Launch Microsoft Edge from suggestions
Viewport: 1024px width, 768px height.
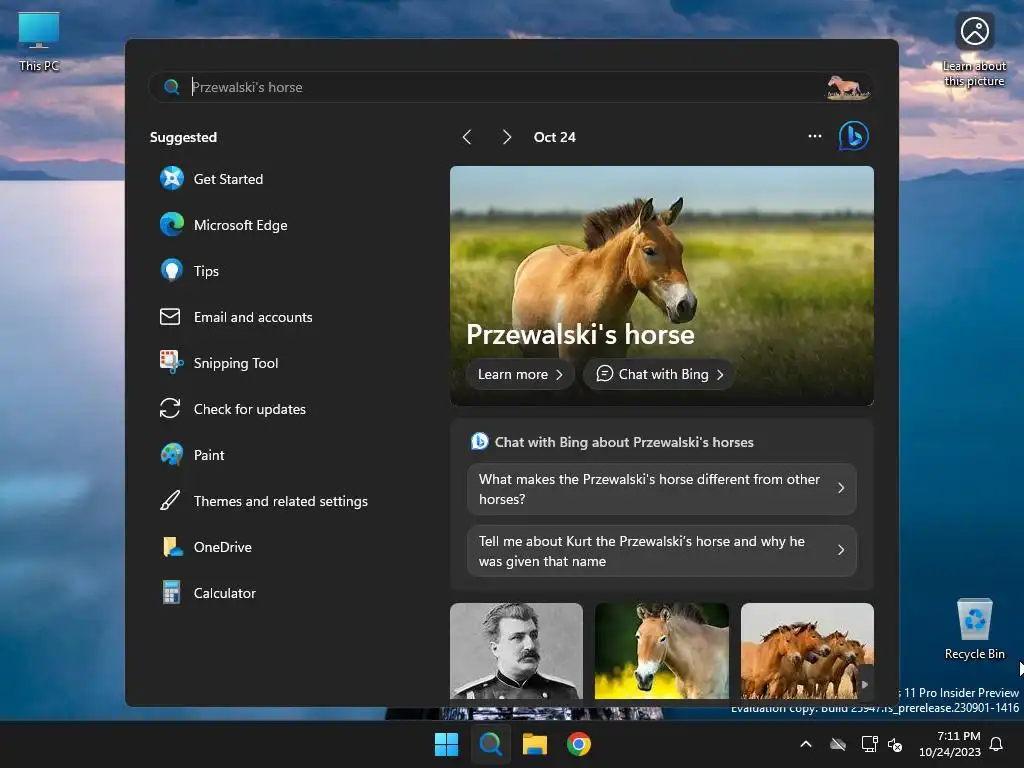(172, 225)
